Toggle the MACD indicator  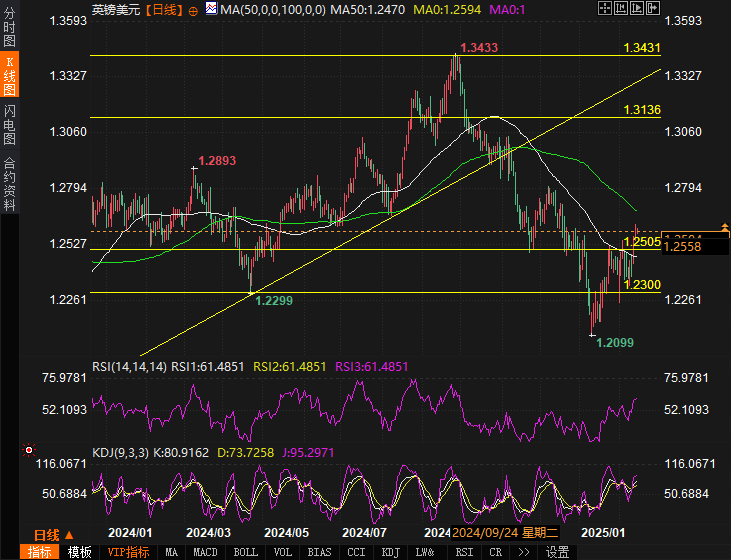(x=205, y=552)
